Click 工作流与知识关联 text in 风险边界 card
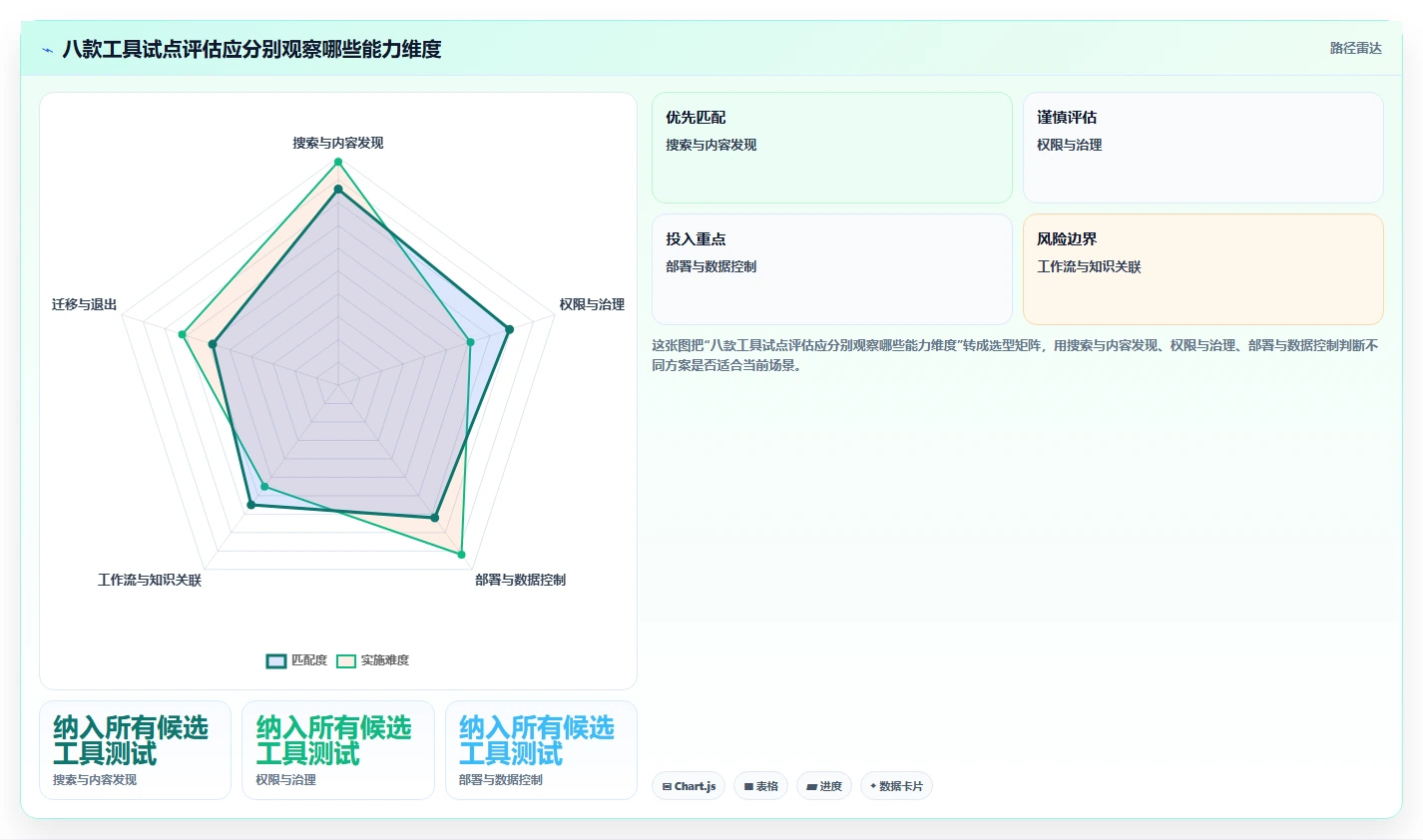The image size is (1423, 840). [1089, 266]
